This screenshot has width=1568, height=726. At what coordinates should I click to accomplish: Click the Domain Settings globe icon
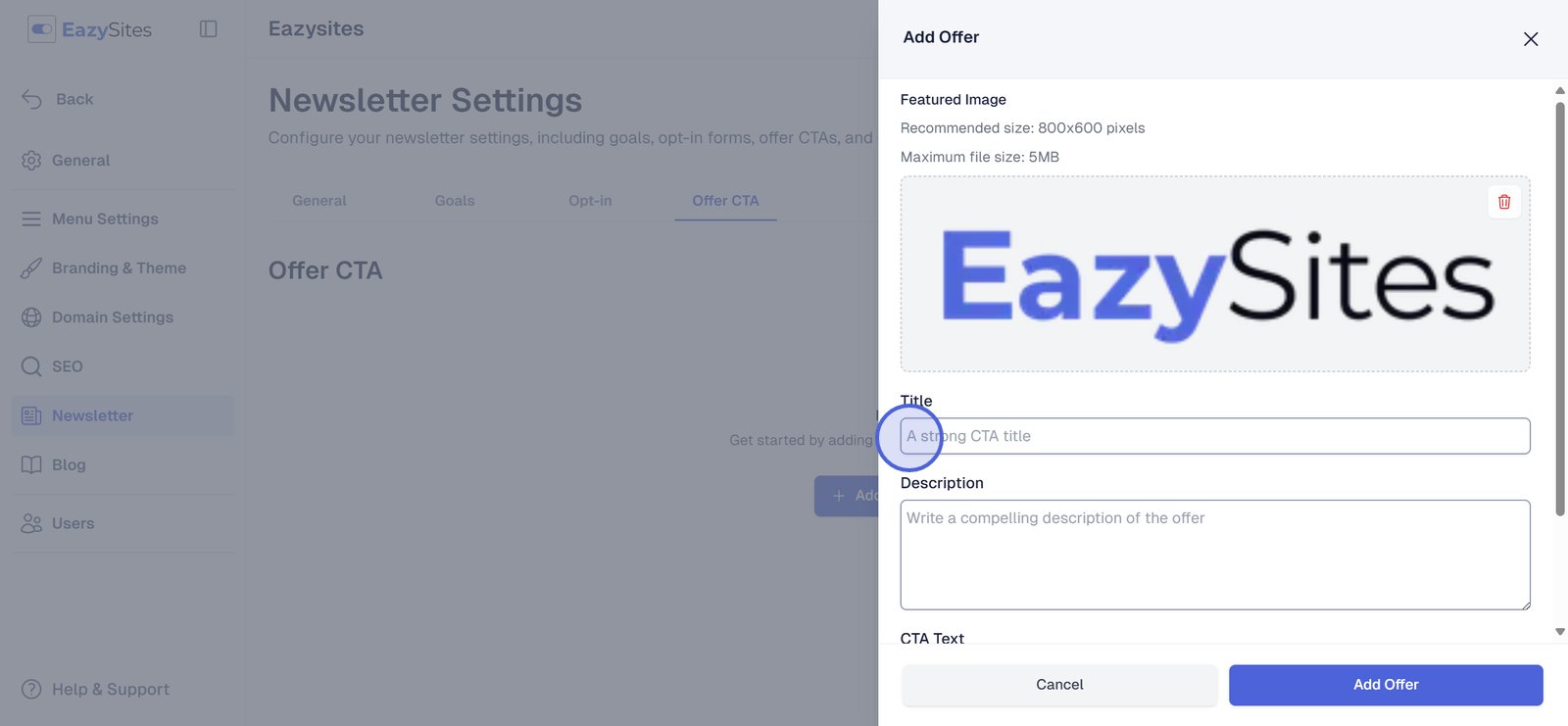[31, 317]
